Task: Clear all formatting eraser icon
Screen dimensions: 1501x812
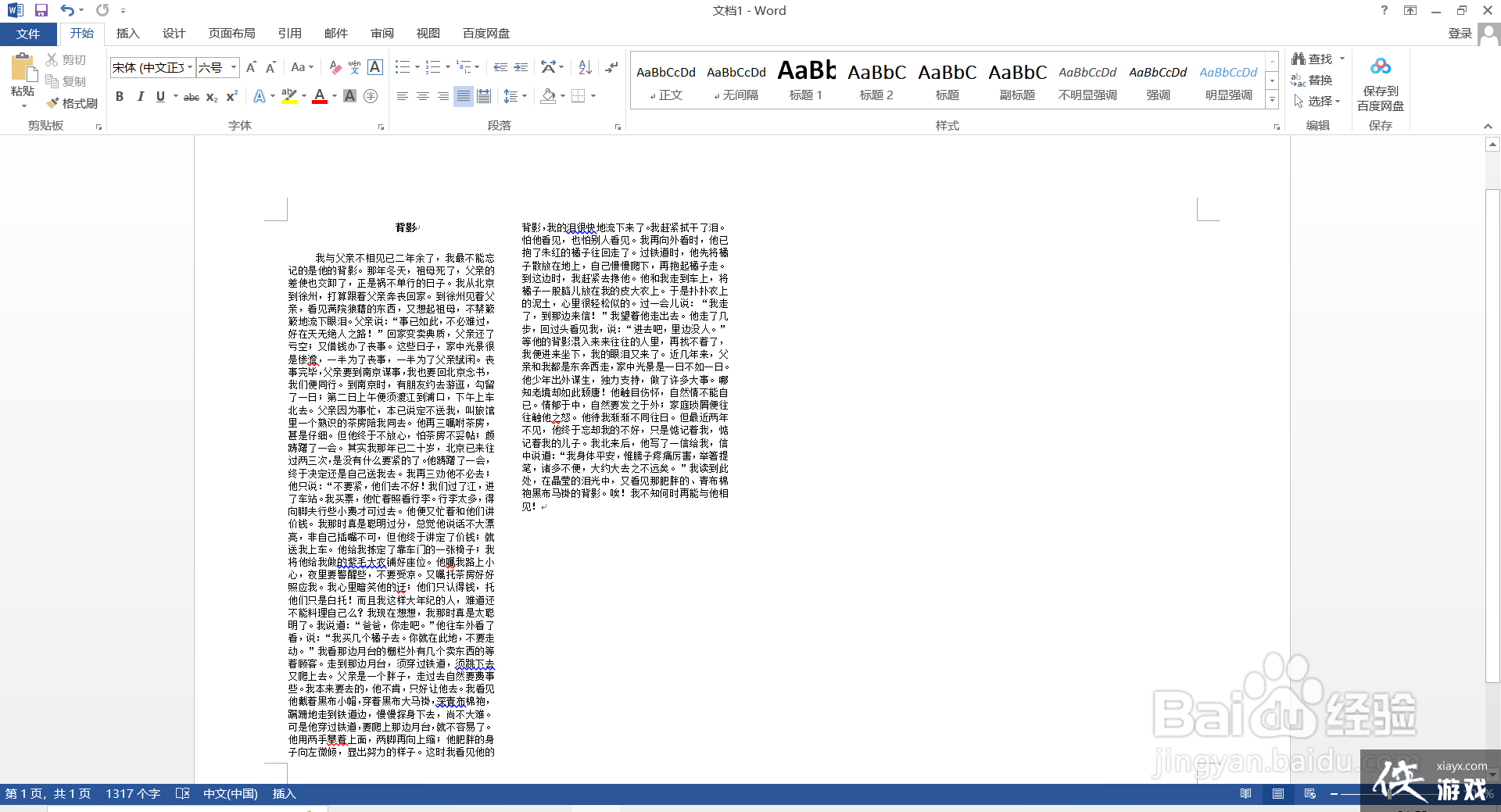Action: [x=335, y=68]
